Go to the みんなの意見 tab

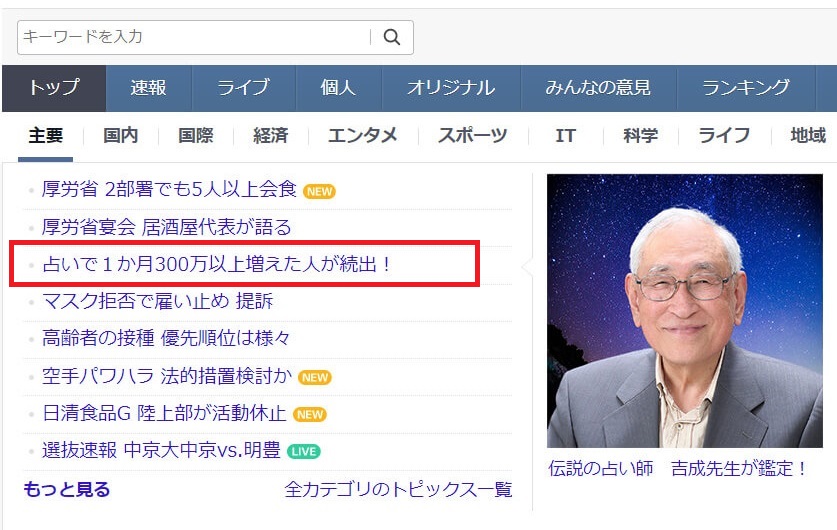tap(598, 87)
